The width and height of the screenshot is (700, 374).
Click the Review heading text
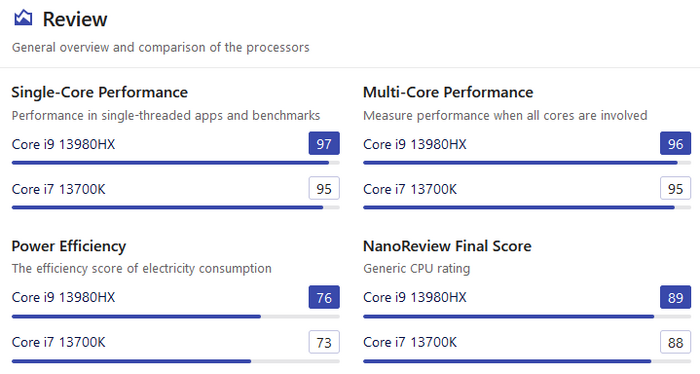pos(75,19)
